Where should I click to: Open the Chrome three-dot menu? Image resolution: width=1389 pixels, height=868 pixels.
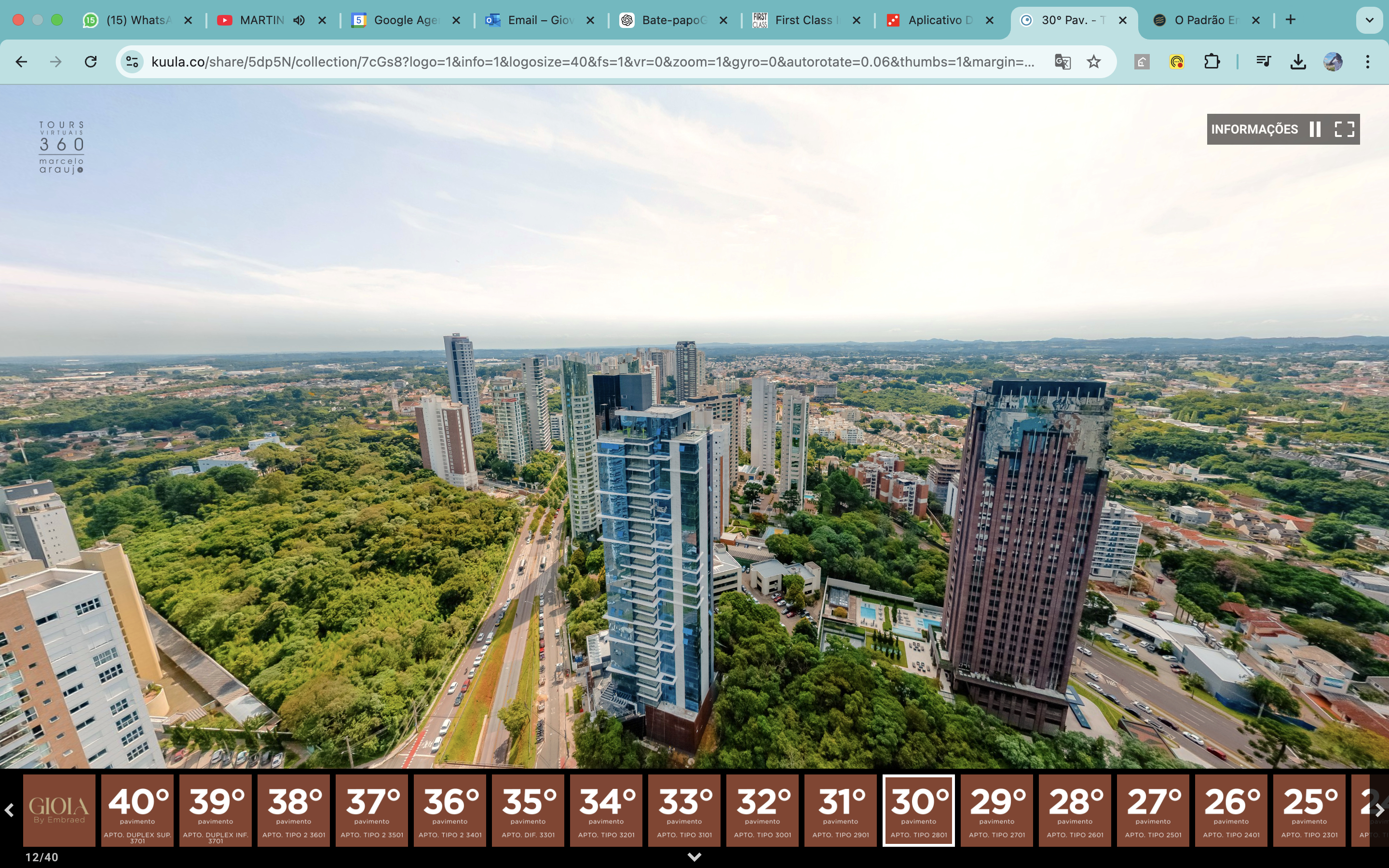click(1368, 61)
